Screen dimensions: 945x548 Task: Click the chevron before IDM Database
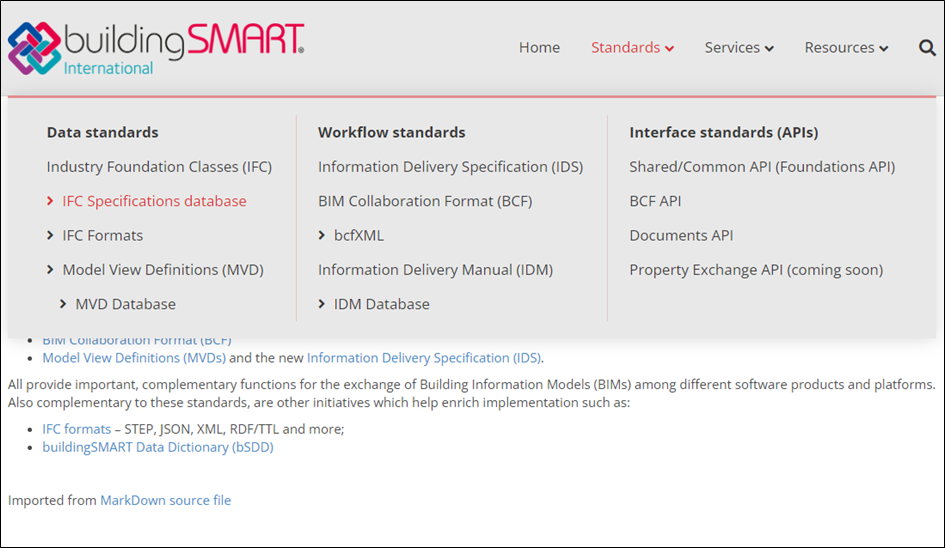[x=321, y=304]
